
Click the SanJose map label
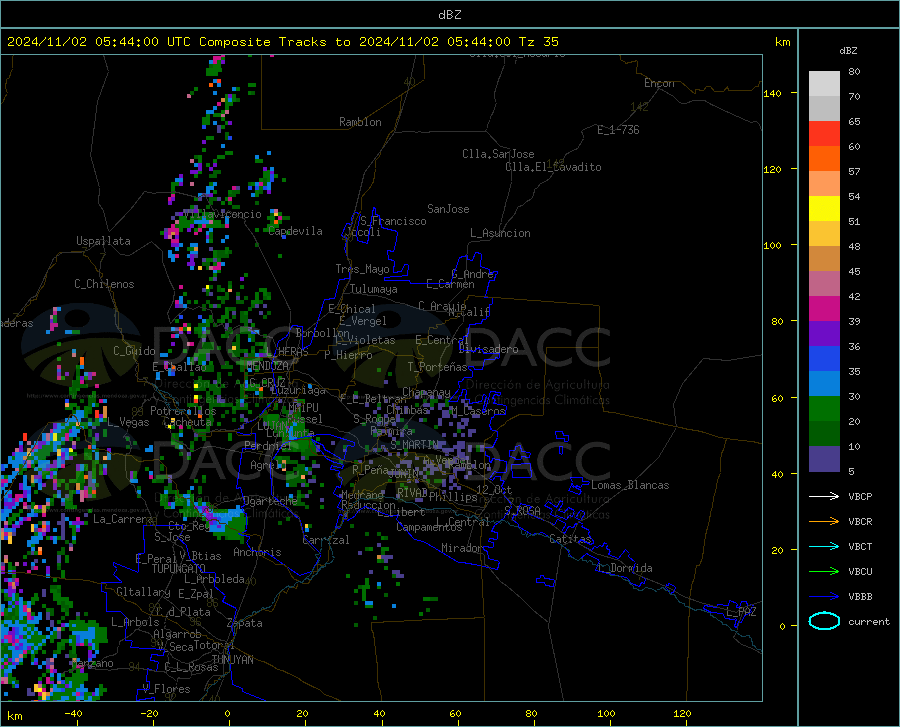click(x=448, y=209)
